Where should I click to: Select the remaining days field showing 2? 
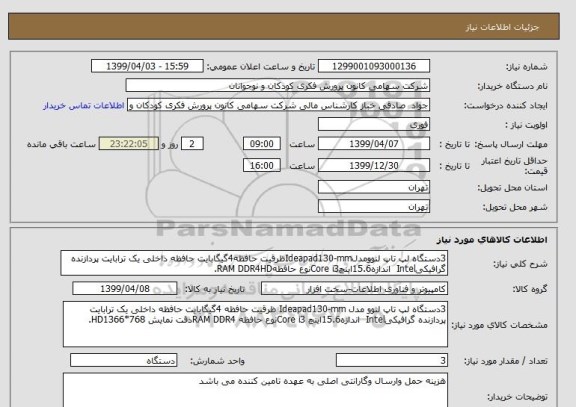coord(192,144)
